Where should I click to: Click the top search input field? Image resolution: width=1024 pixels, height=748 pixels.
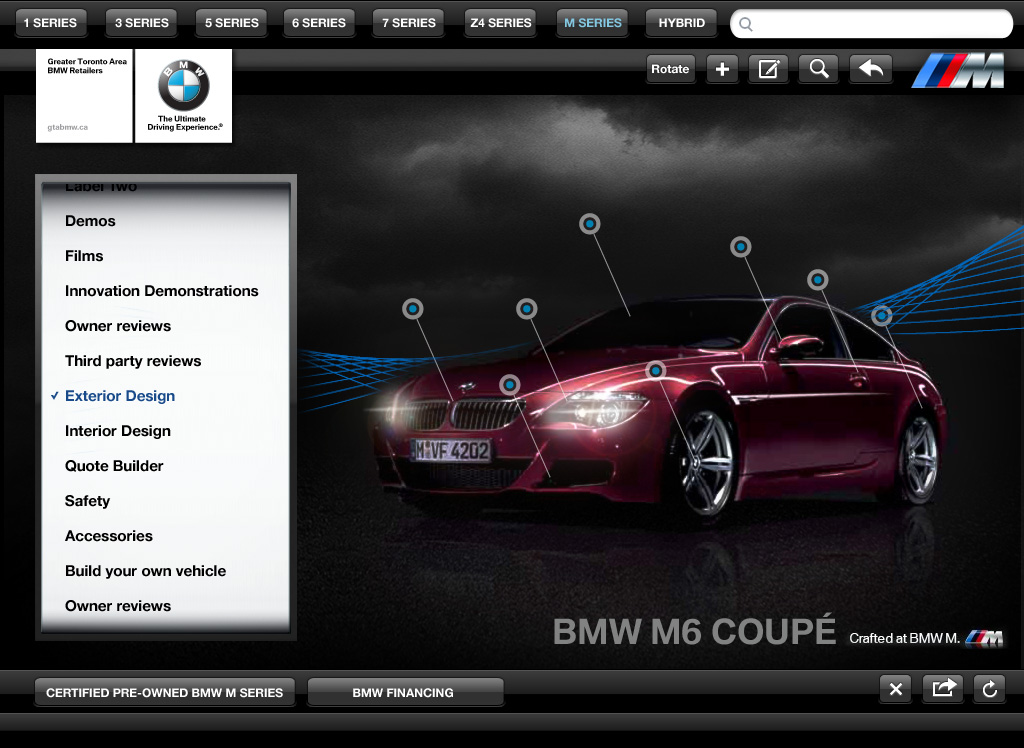[871, 24]
